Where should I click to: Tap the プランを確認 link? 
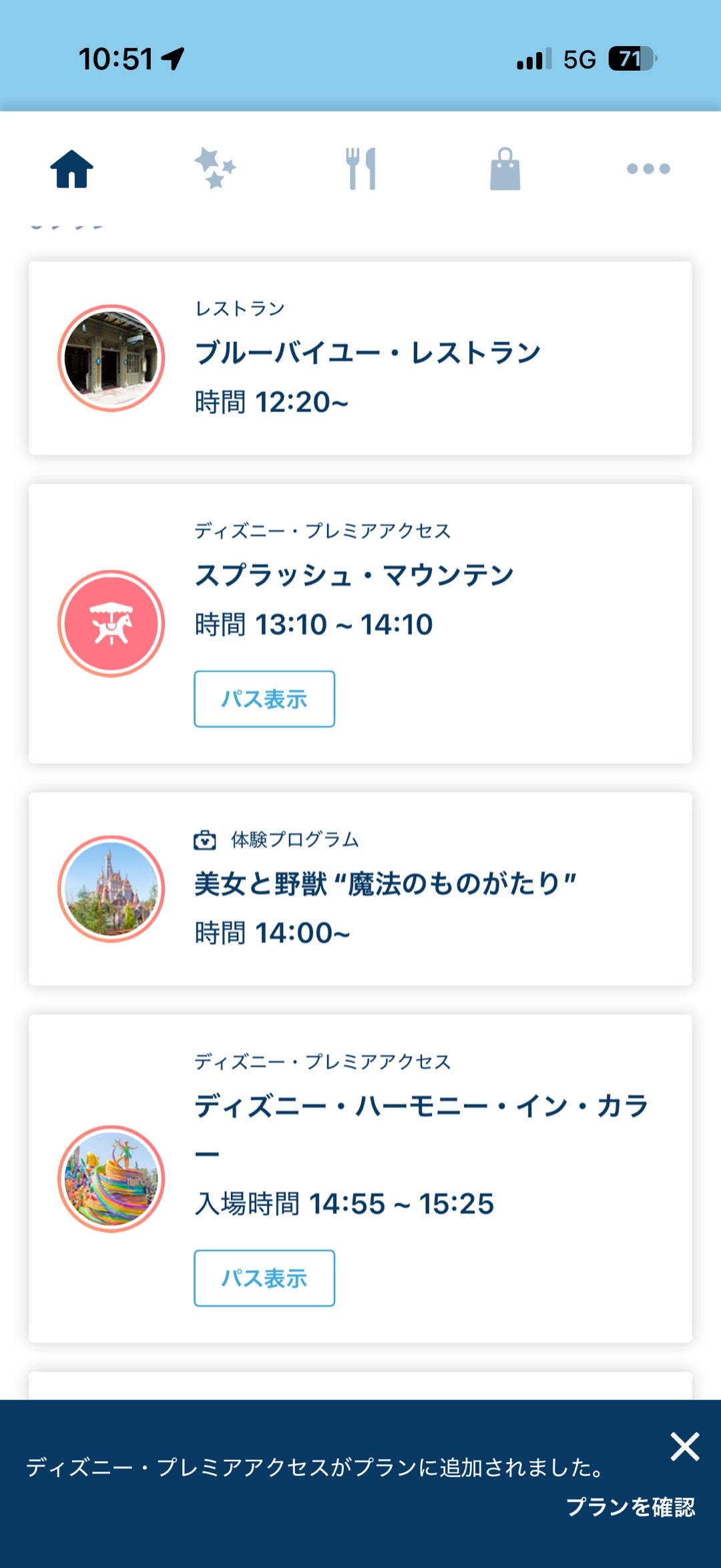[631, 1507]
